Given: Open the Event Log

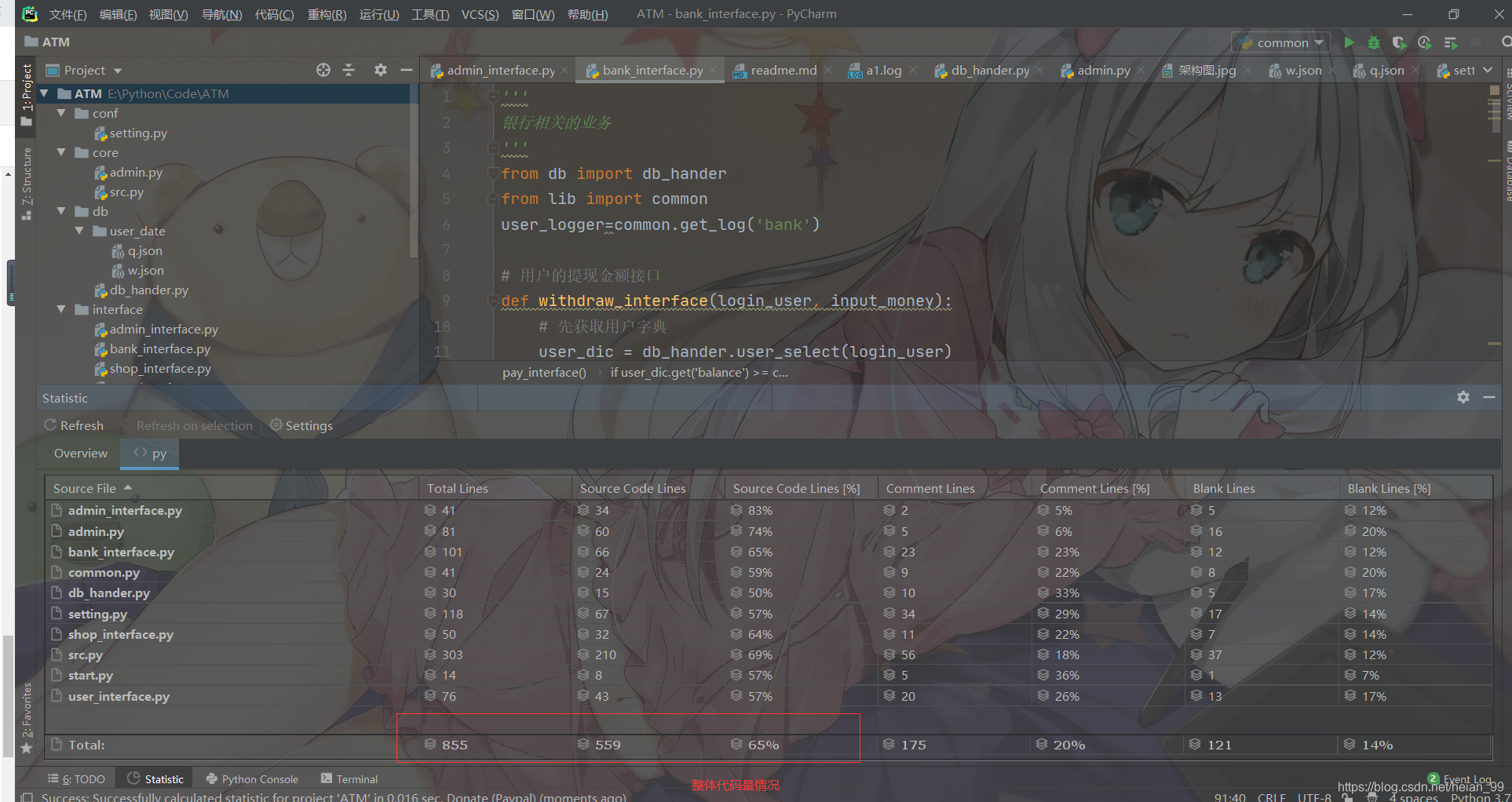Looking at the screenshot, I should (x=1460, y=779).
